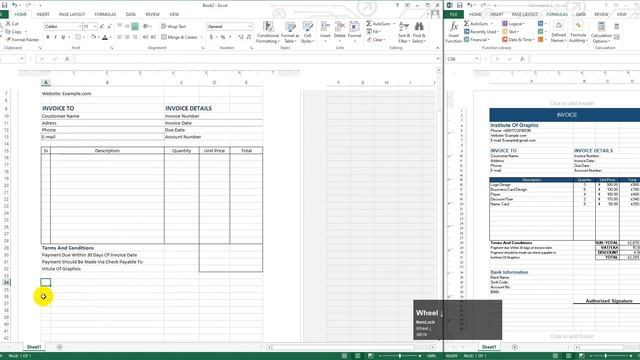640x360 pixels.
Task: Switch to FORMULAS tab in left window
Action: [105, 14]
